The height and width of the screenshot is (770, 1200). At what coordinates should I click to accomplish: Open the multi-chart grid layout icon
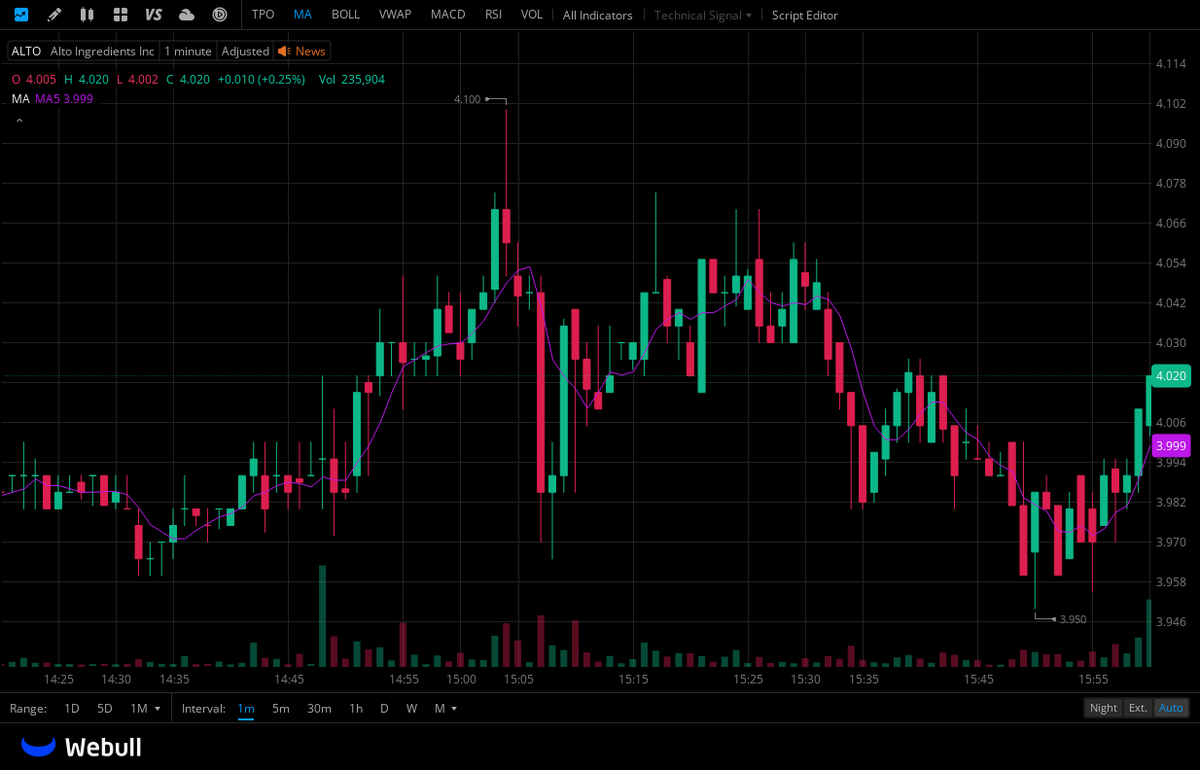point(120,15)
